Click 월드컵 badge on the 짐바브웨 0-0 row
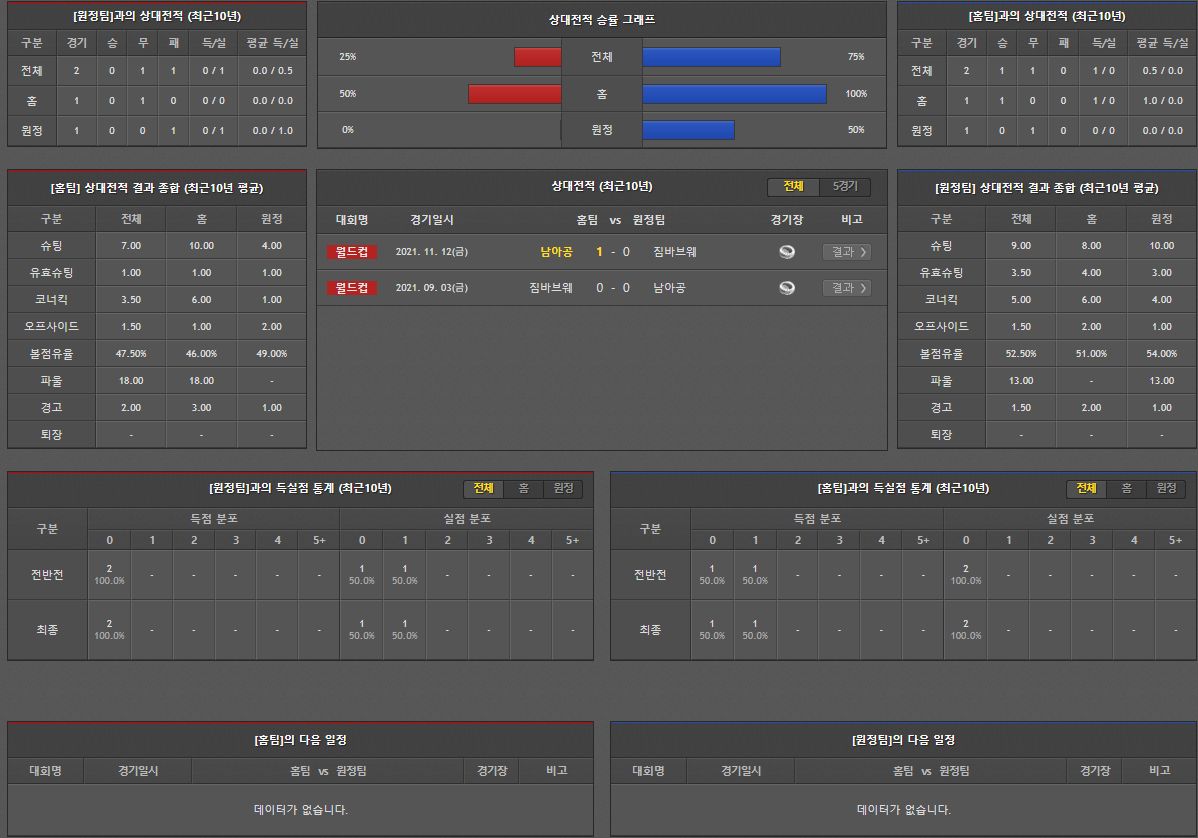The image size is (1198, 838). click(351, 288)
